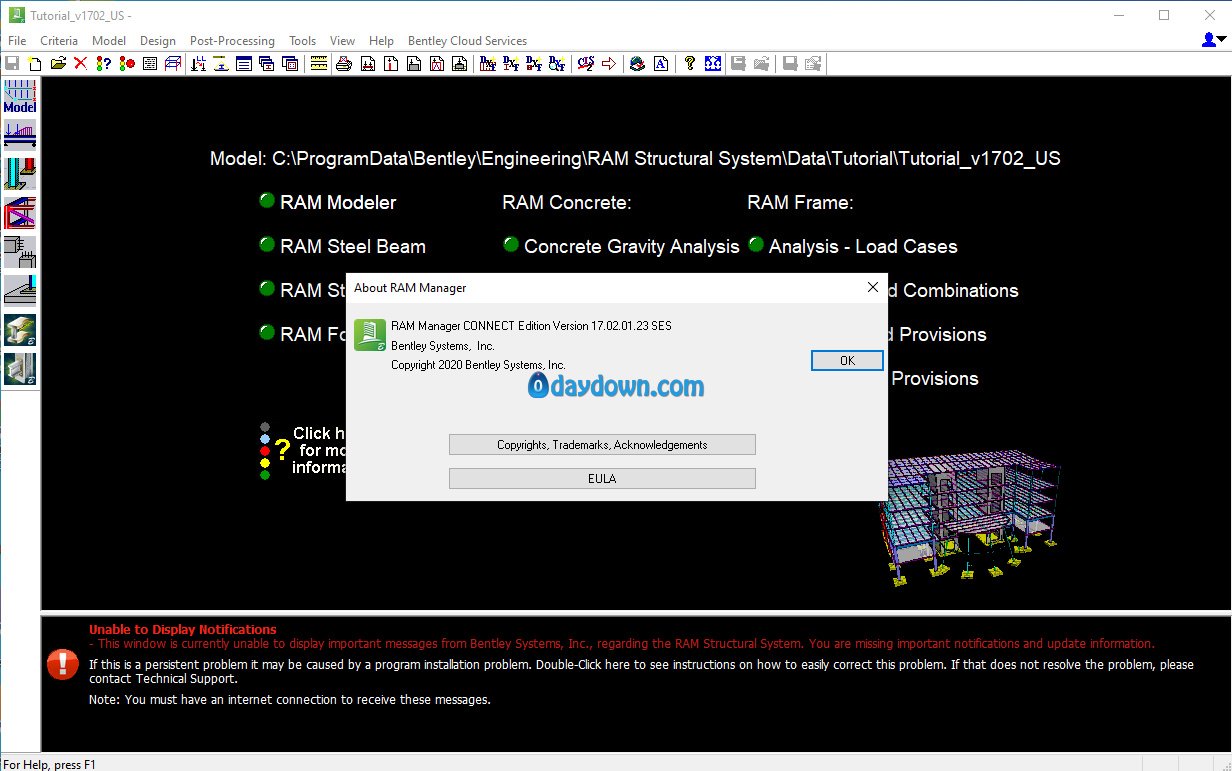Image resolution: width=1232 pixels, height=771 pixels.
Task: Click the 'RAM Frame:' heading
Action: pyautogui.click(x=800, y=202)
